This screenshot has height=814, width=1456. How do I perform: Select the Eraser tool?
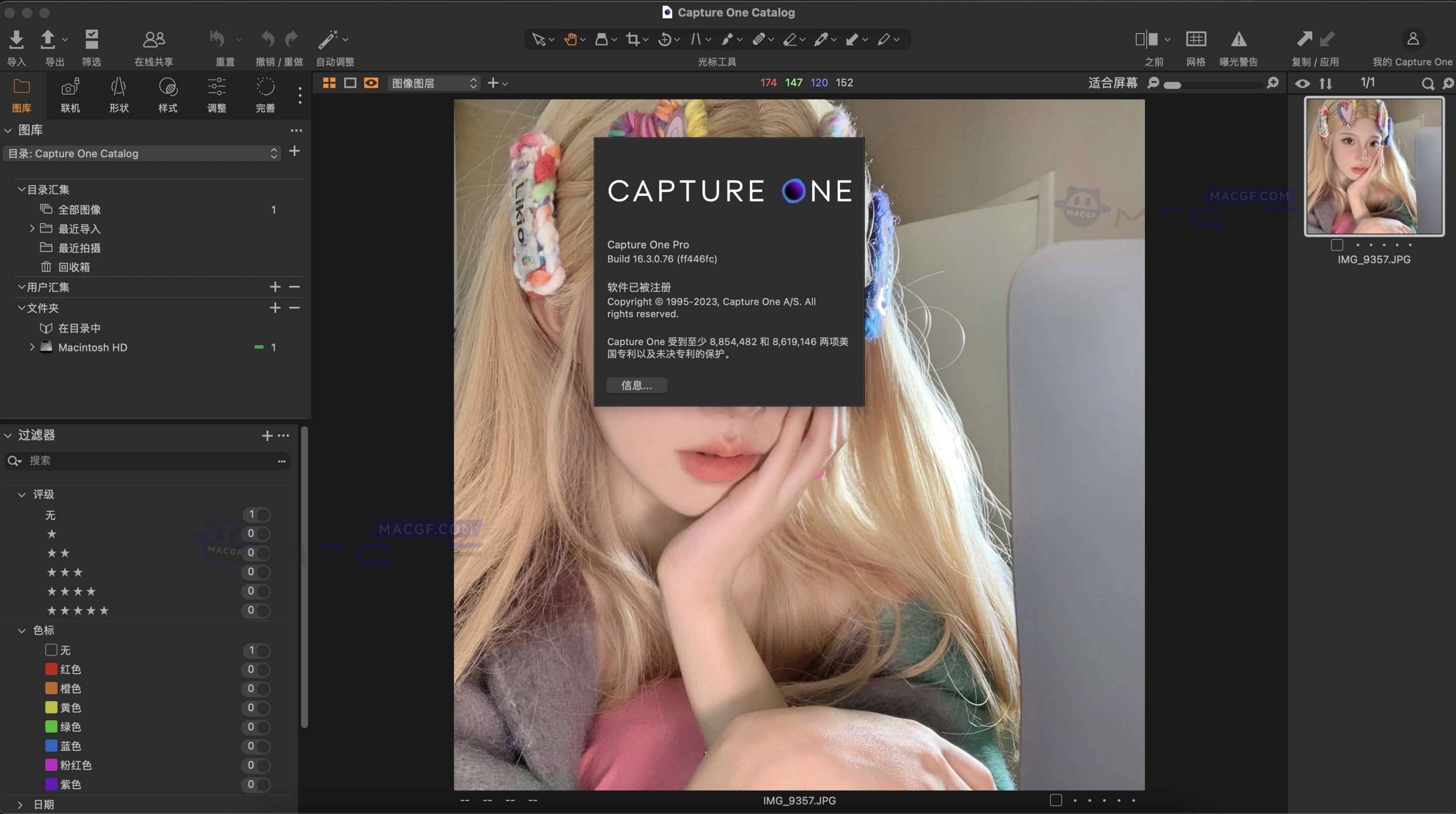tap(791, 38)
